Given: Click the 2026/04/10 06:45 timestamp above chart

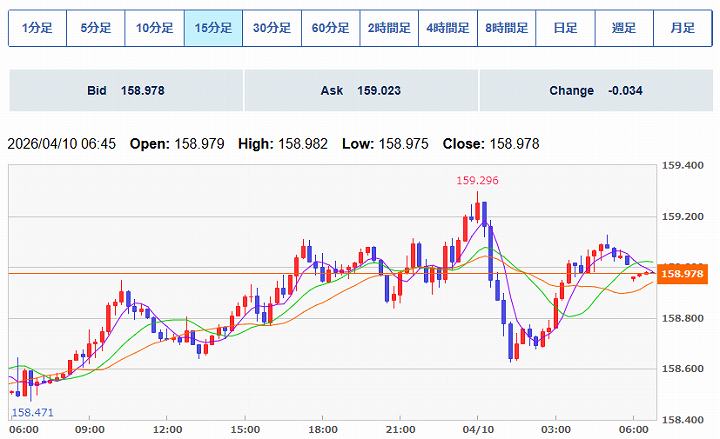Looking at the screenshot, I should pos(61,144).
